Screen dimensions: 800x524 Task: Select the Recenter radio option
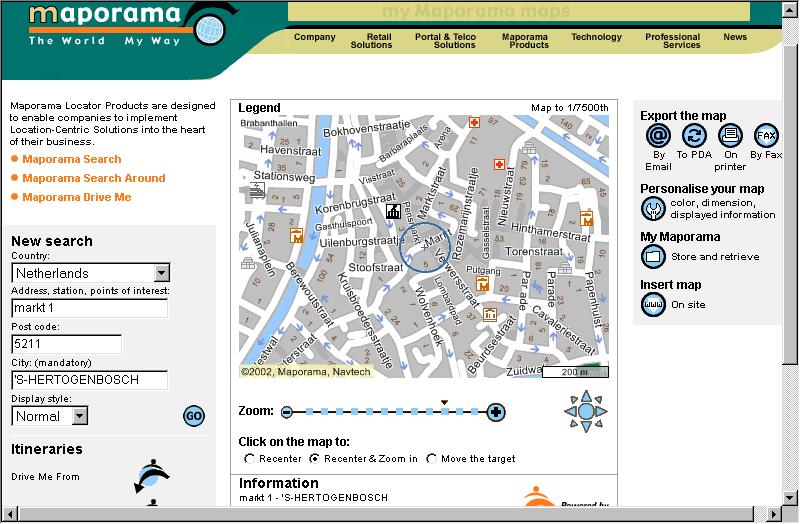pos(249,459)
